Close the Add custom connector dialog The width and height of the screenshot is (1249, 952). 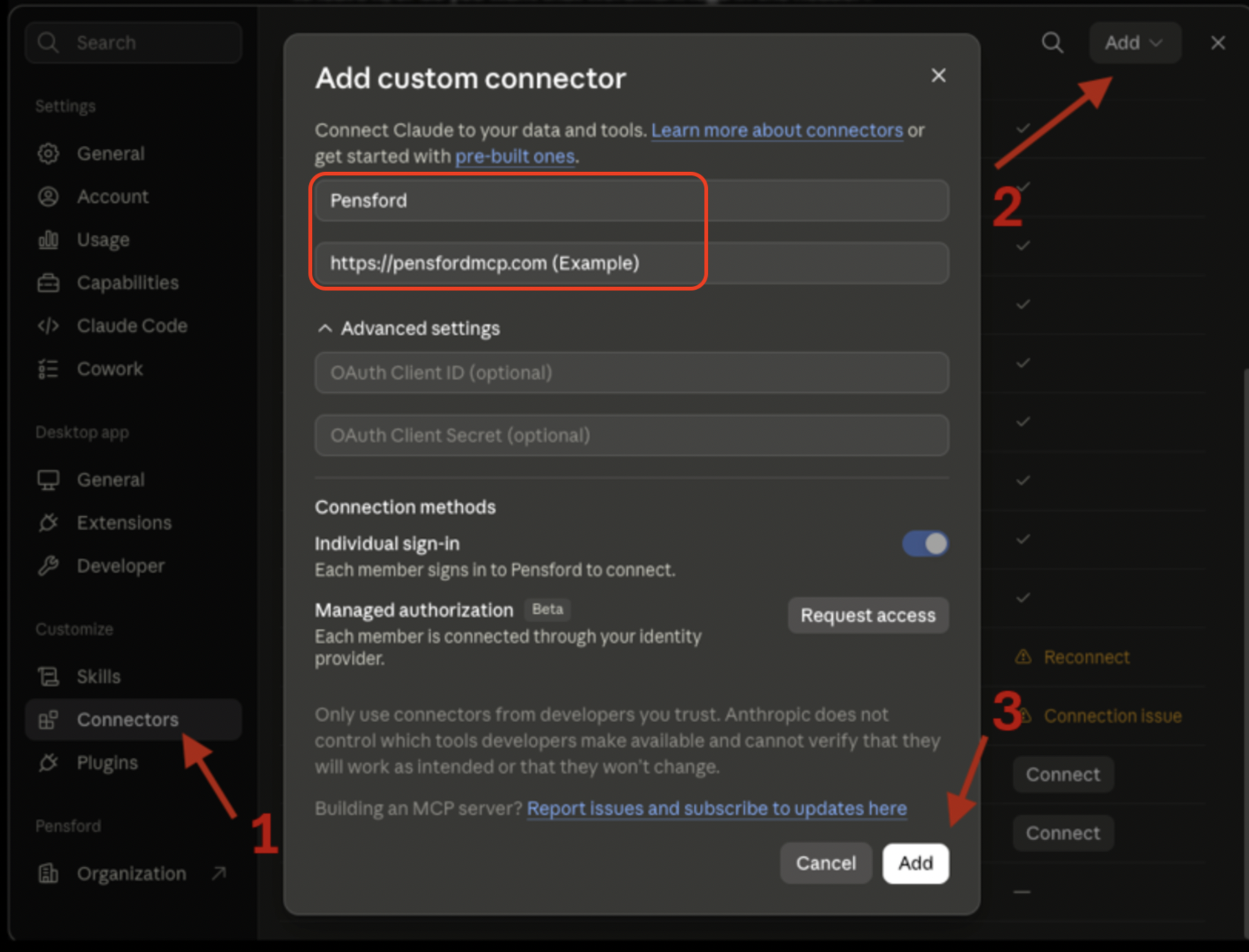coord(938,75)
